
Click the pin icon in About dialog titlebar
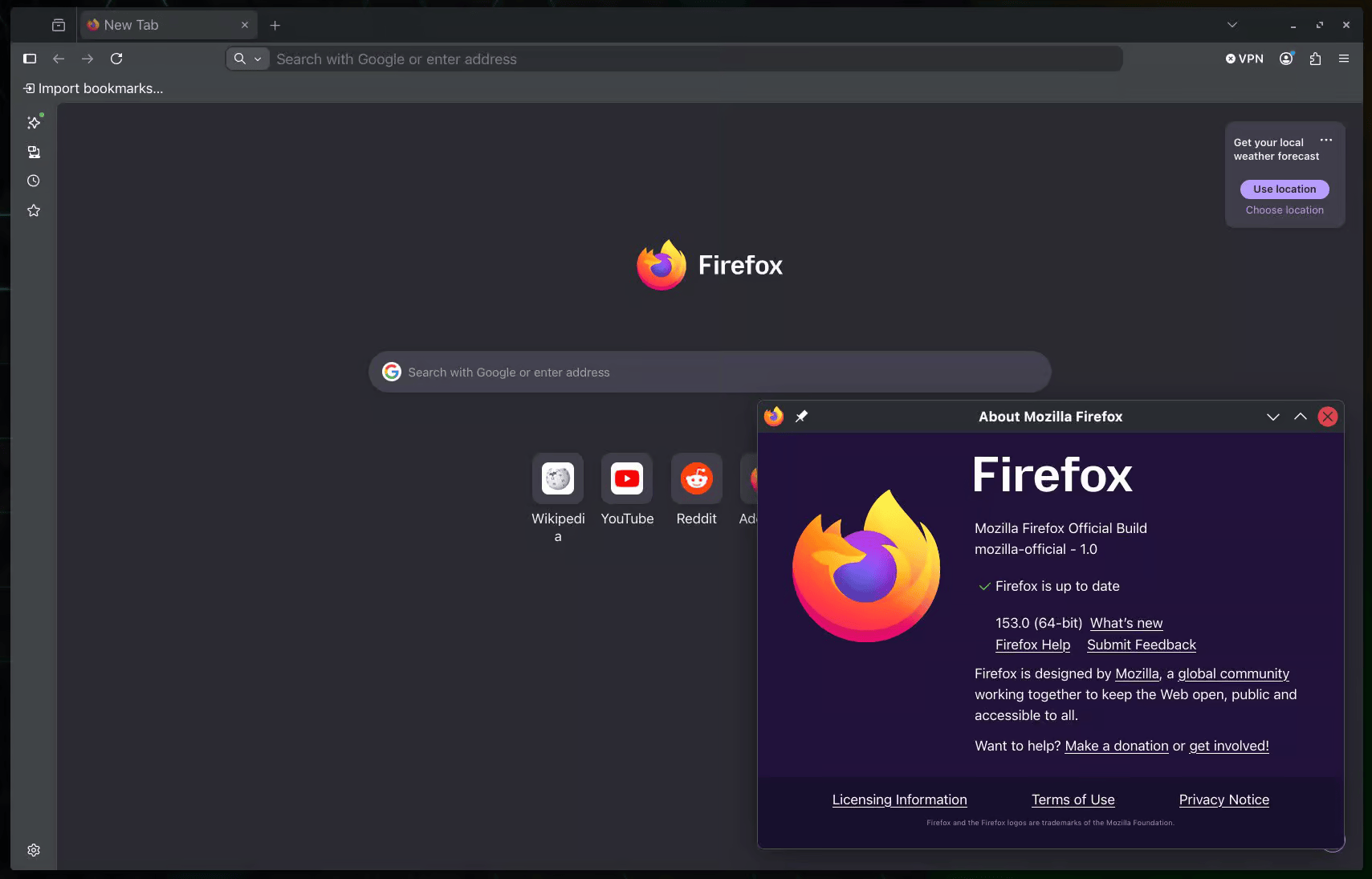801,416
